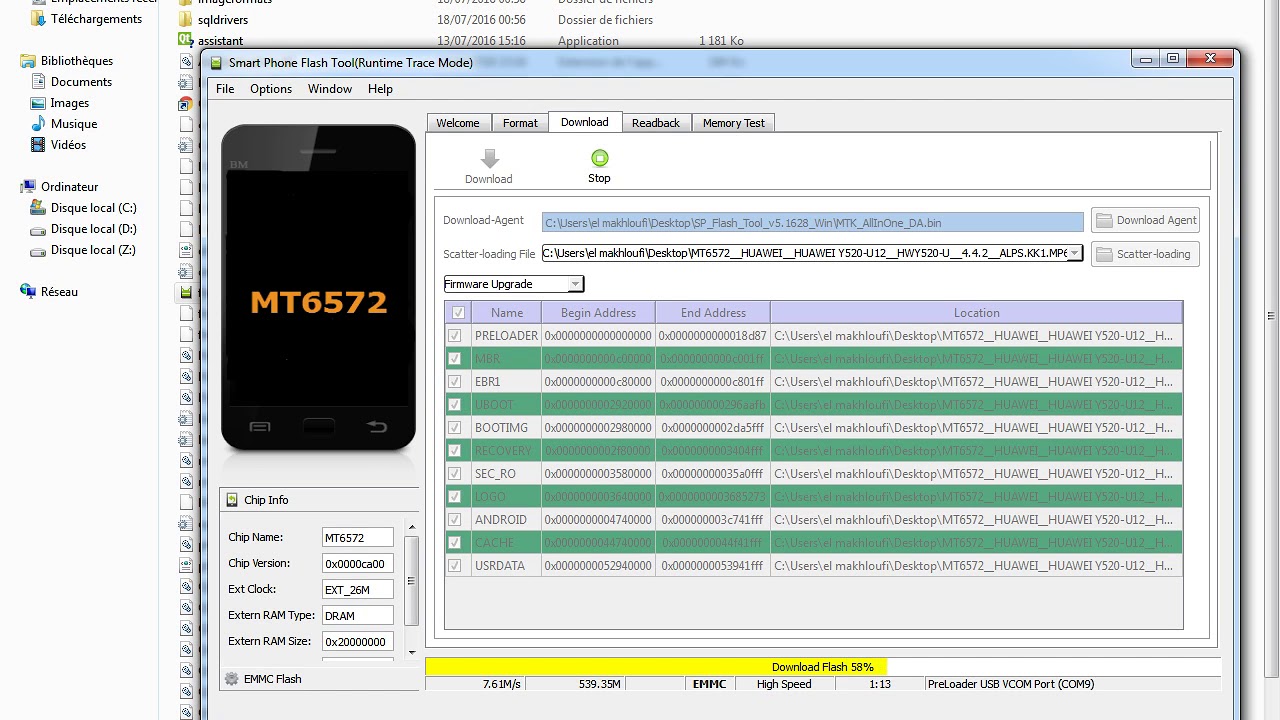This screenshot has width=1280, height=720.
Task: Click the Download-Agent path field
Action: (813, 222)
